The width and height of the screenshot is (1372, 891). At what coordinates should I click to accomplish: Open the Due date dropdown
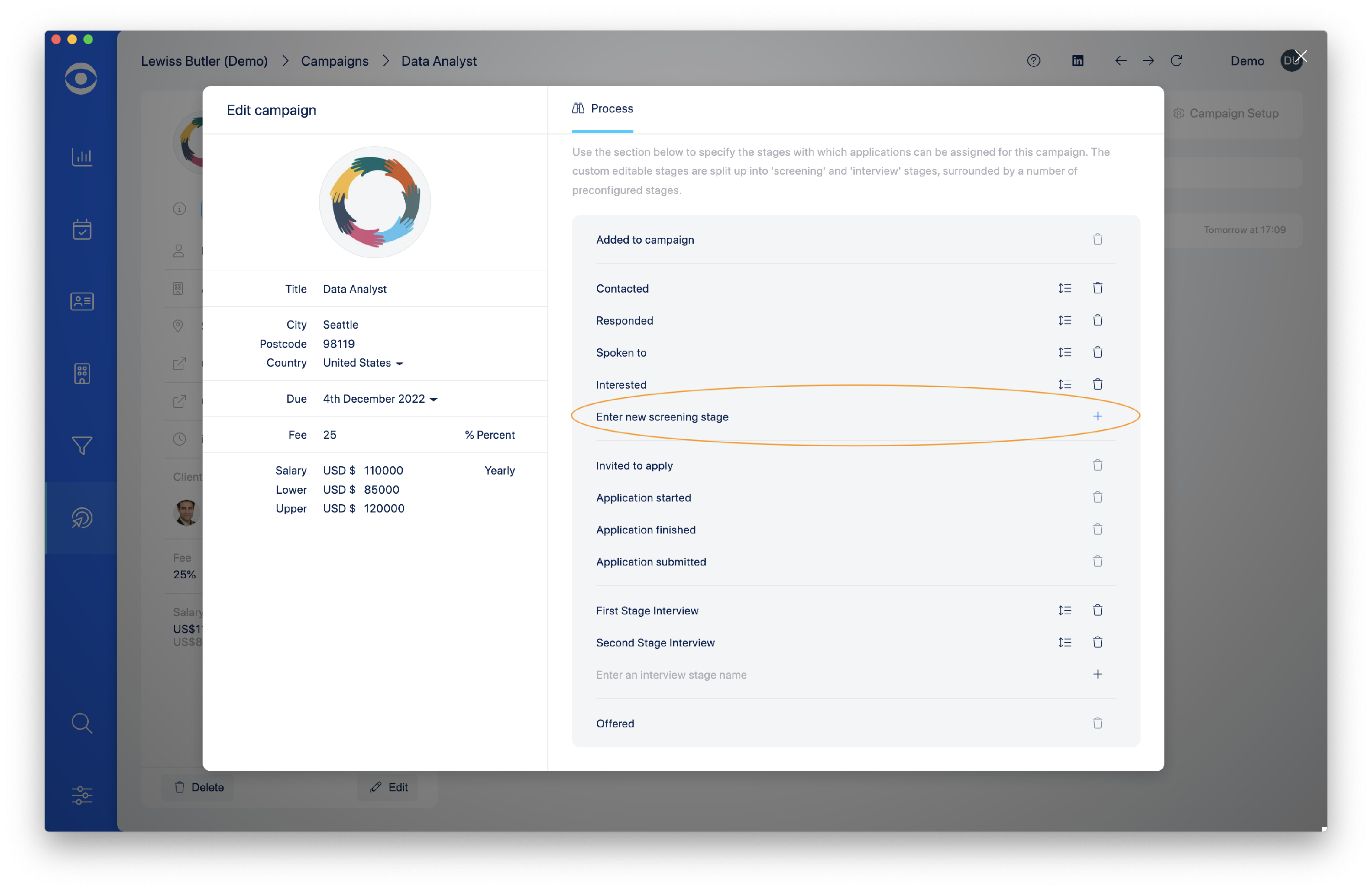coord(380,399)
